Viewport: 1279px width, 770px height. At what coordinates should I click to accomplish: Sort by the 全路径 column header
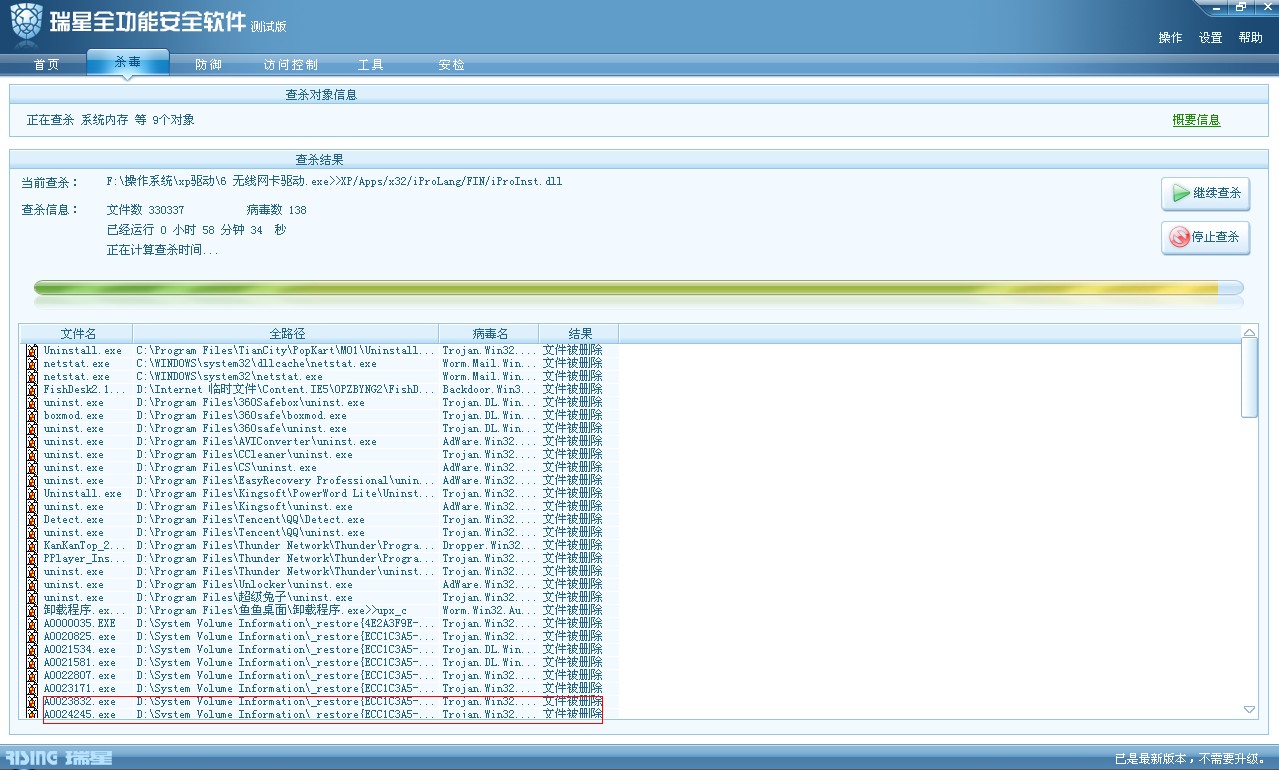click(286, 334)
